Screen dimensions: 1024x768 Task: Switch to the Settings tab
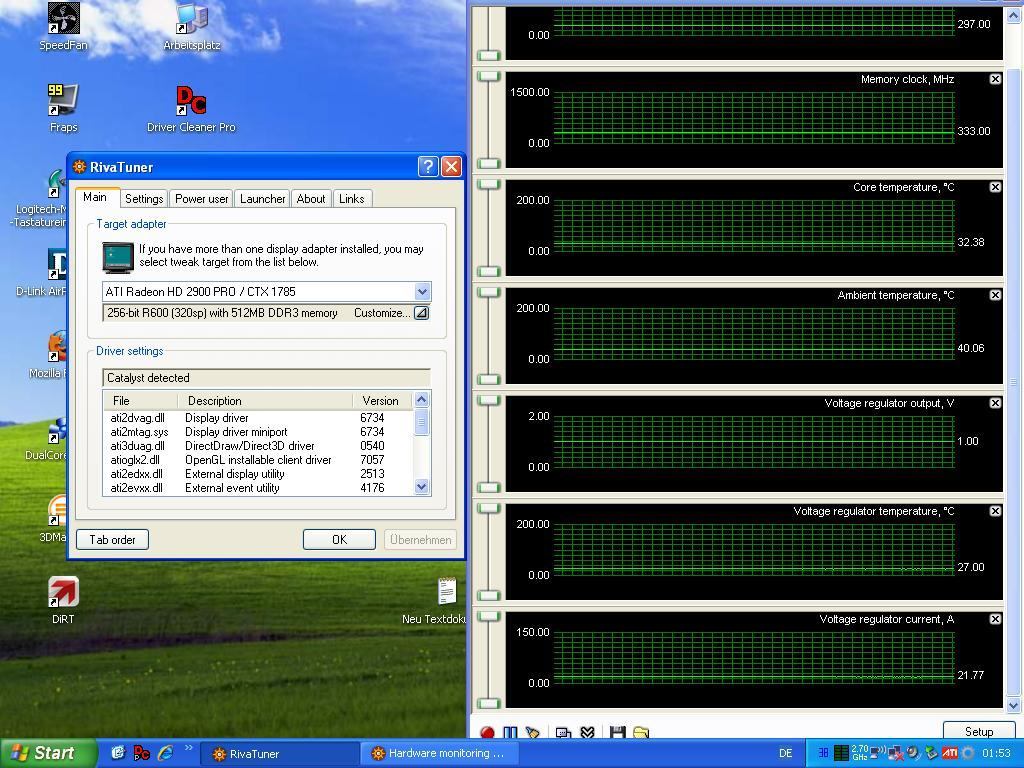144,199
